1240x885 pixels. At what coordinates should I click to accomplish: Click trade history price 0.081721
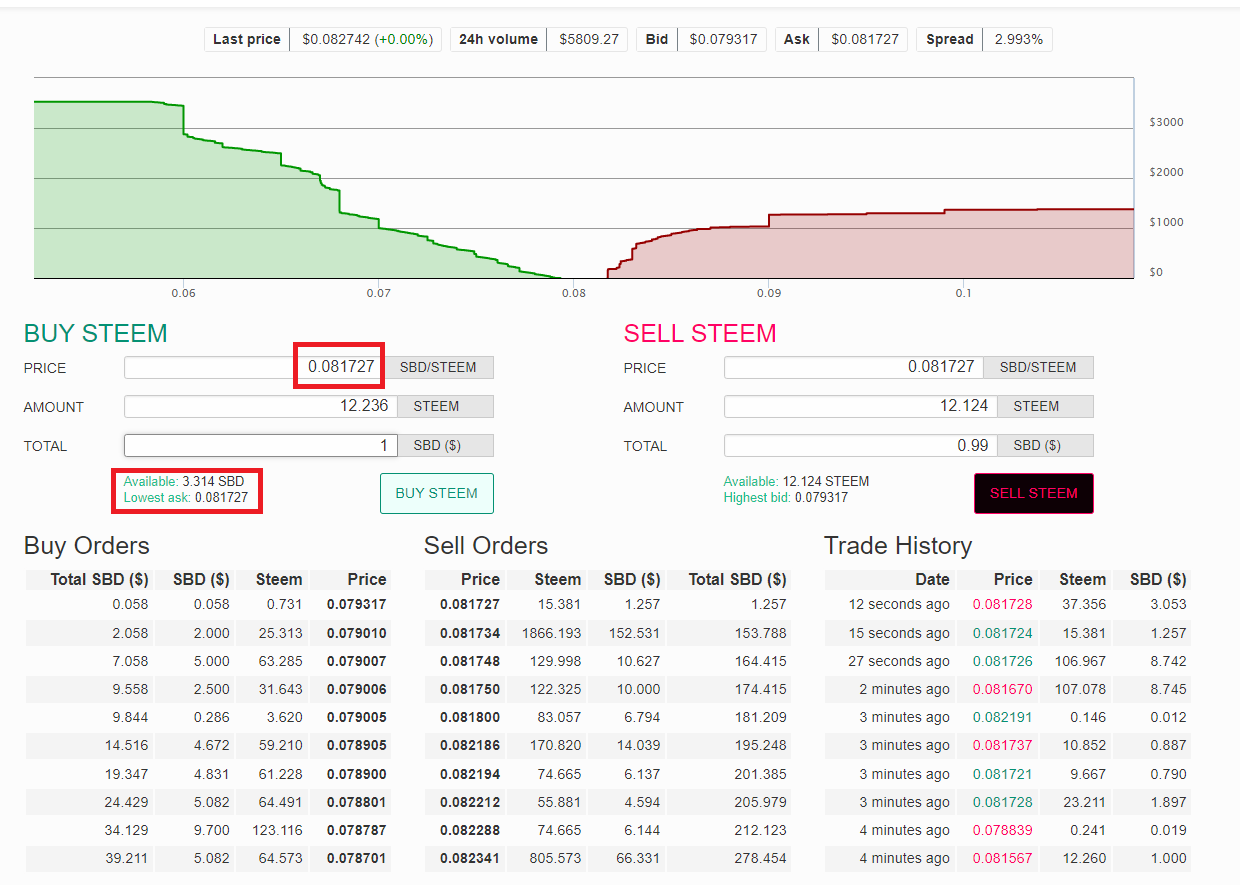point(1002,774)
